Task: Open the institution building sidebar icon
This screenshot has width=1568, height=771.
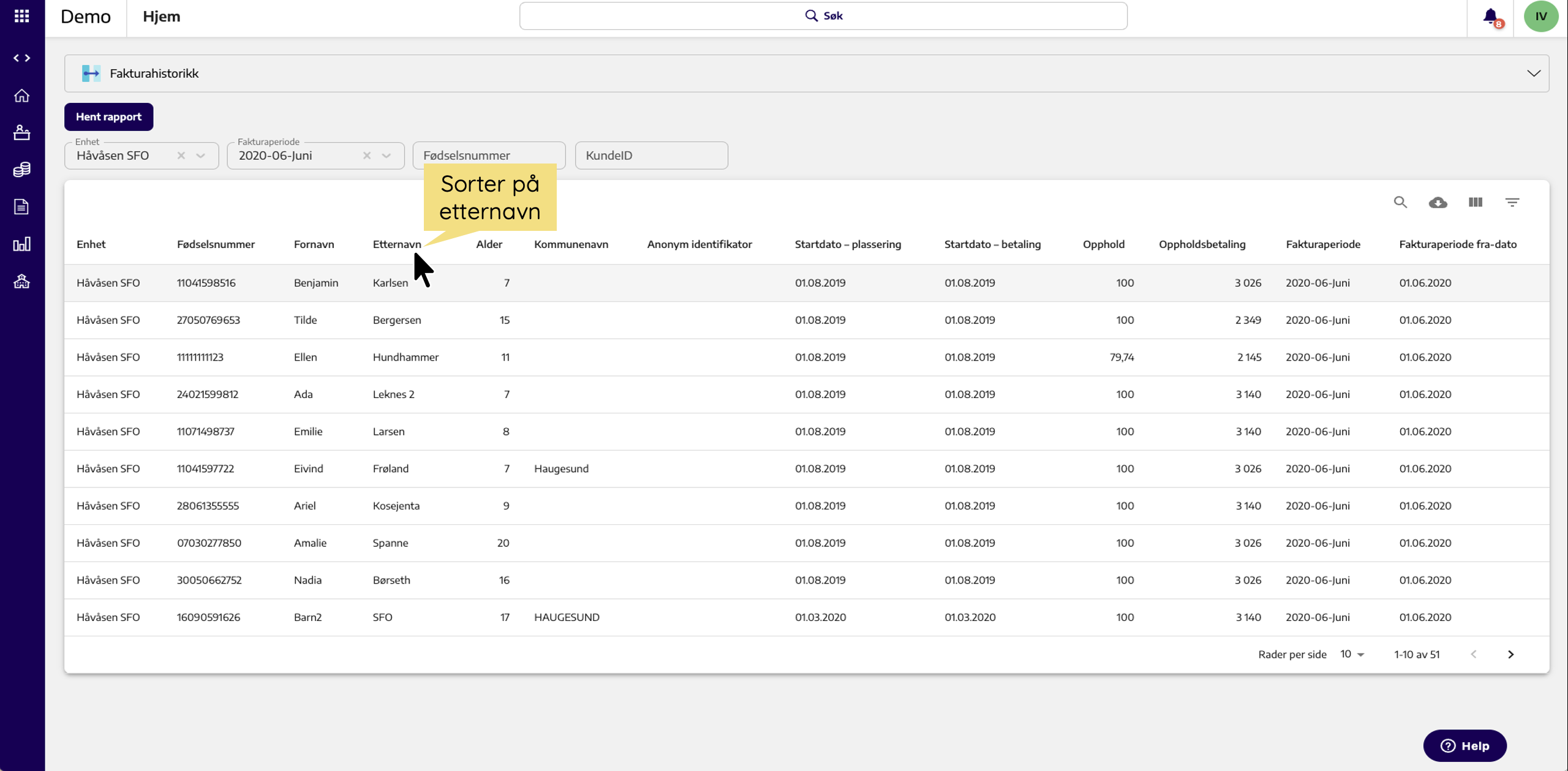Action: pyautogui.click(x=21, y=281)
